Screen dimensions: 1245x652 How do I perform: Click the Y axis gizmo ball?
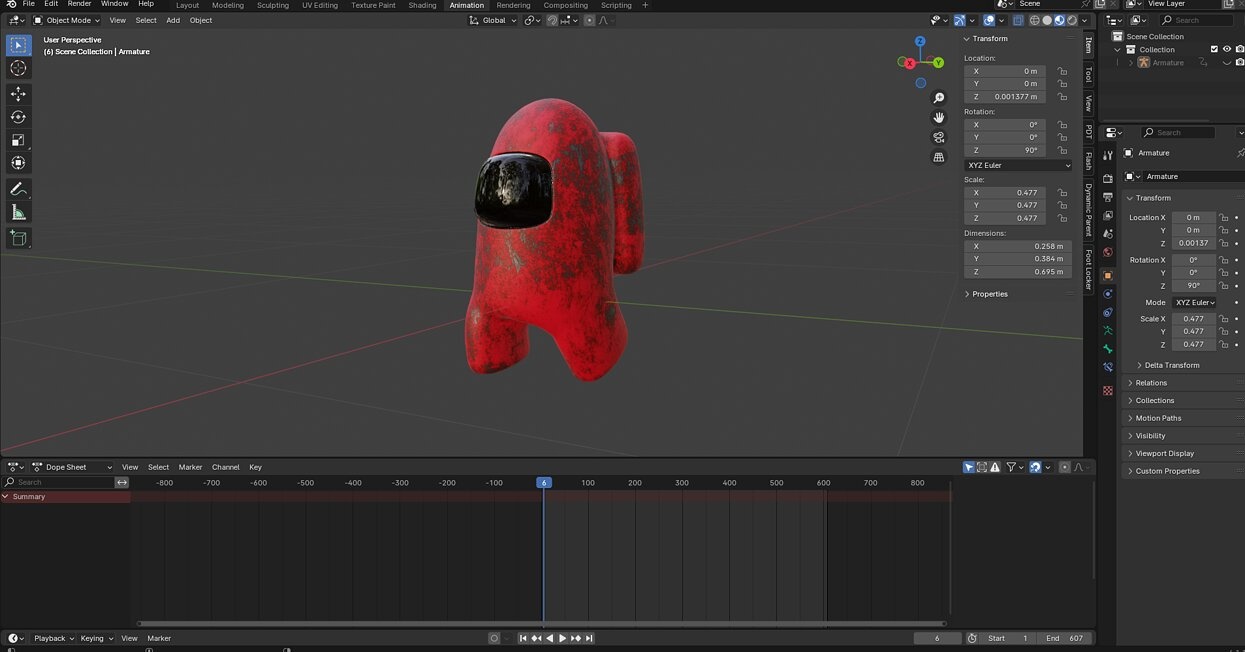[x=939, y=63]
